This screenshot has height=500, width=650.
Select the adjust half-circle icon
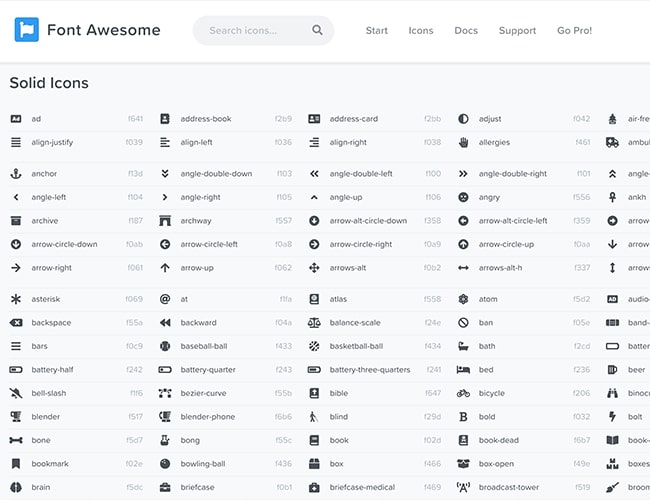(x=463, y=119)
